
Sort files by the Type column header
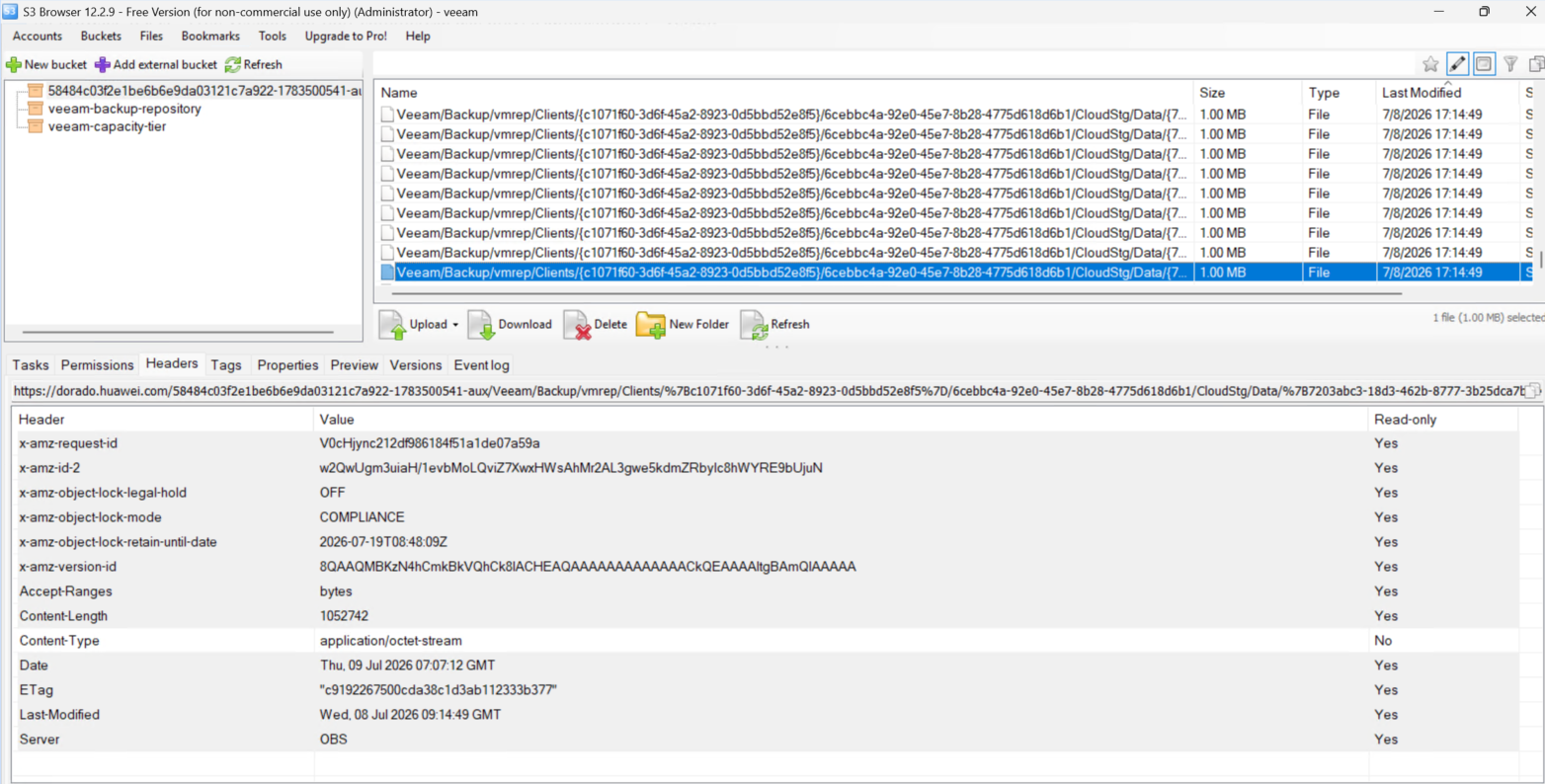[1339, 93]
